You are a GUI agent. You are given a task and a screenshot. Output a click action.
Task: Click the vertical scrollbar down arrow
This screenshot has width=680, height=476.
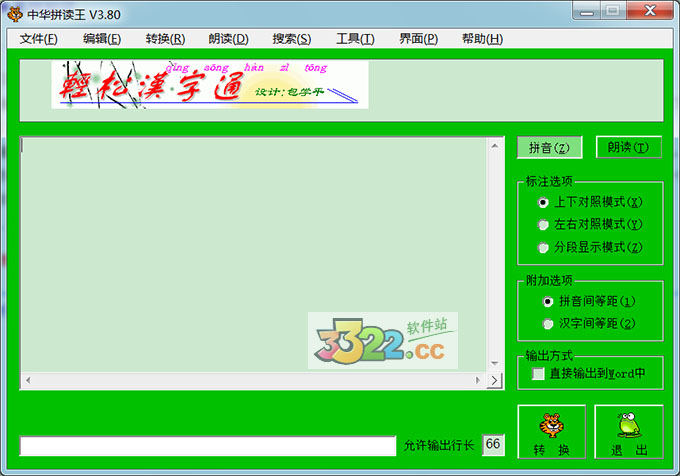point(495,363)
